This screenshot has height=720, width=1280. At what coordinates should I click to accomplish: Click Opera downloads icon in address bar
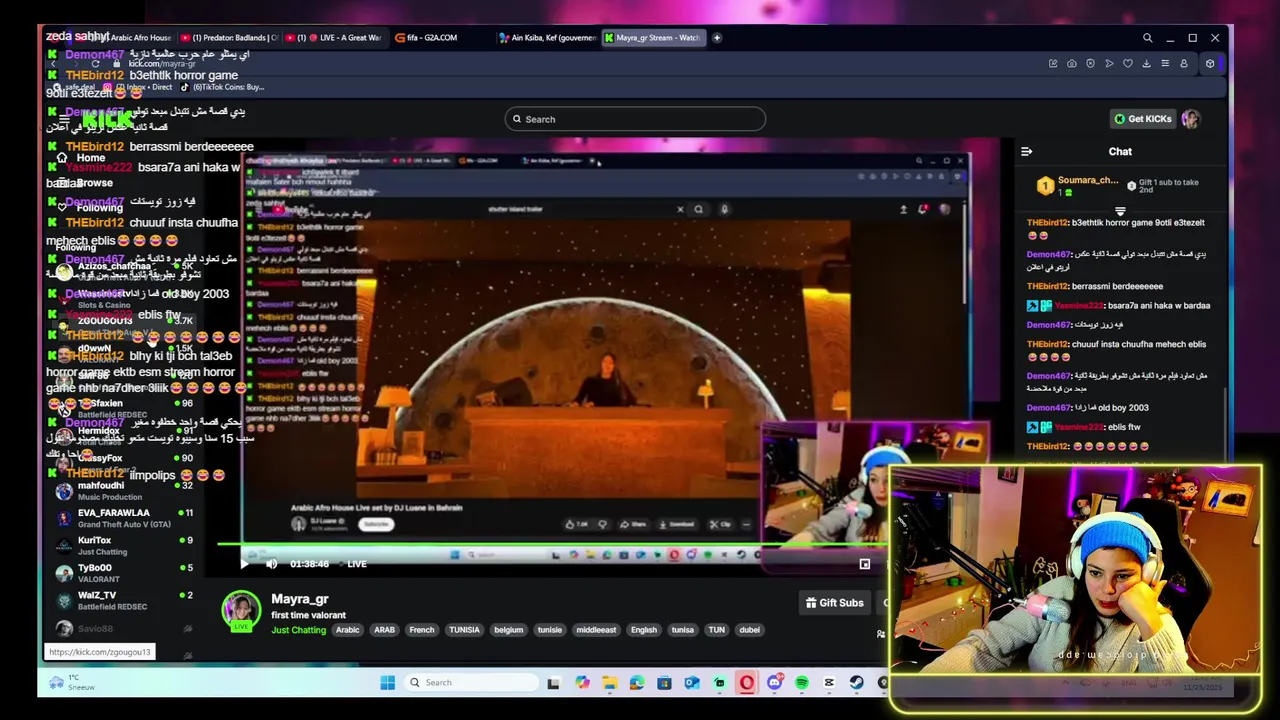tap(1146, 64)
